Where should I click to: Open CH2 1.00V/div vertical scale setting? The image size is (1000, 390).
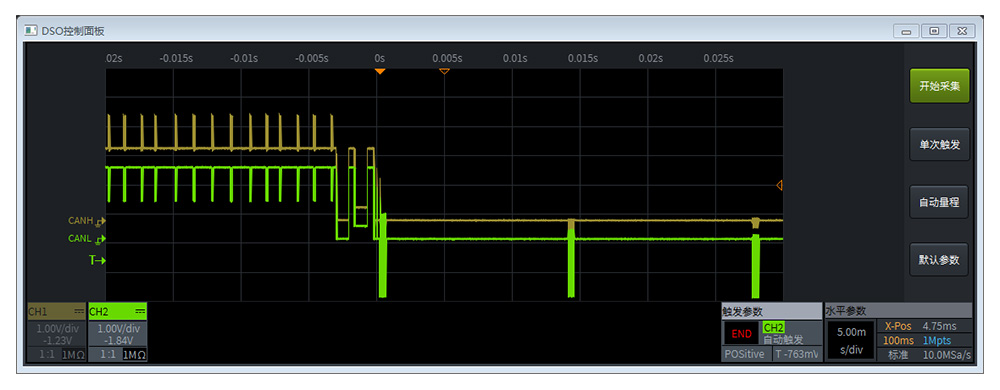click(118, 329)
